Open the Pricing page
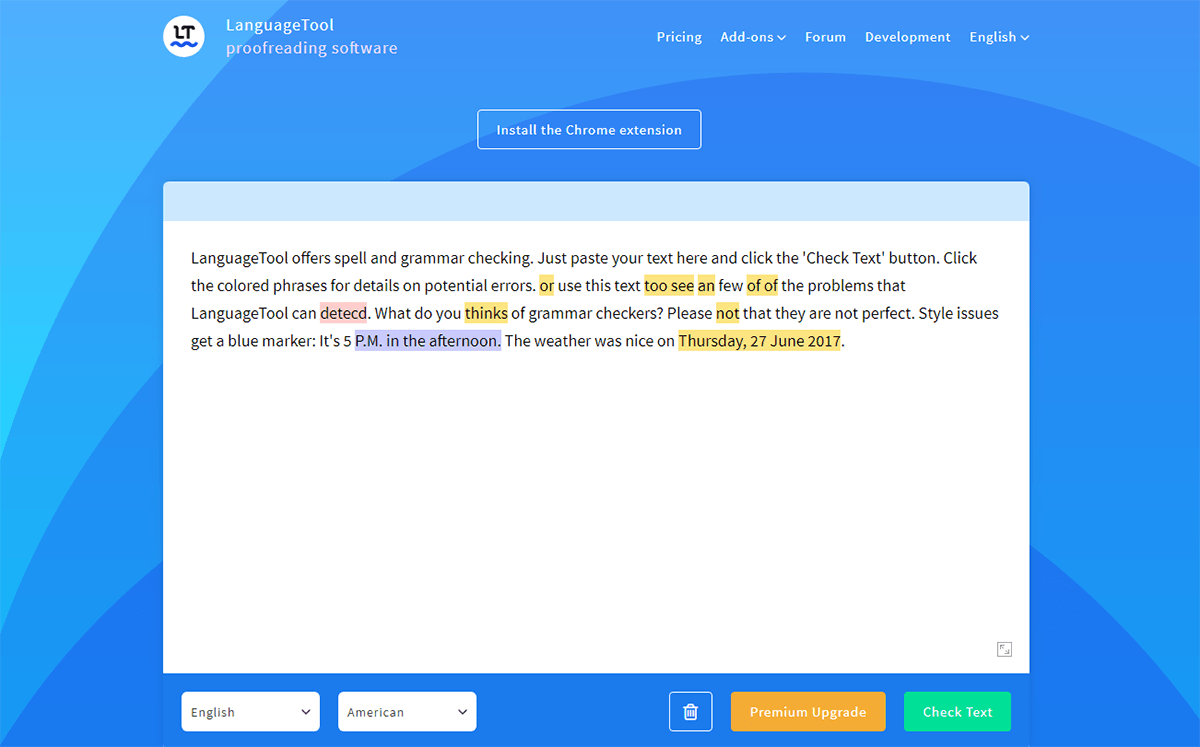Viewport: 1200px width, 747px height. (x=679, y=37)
